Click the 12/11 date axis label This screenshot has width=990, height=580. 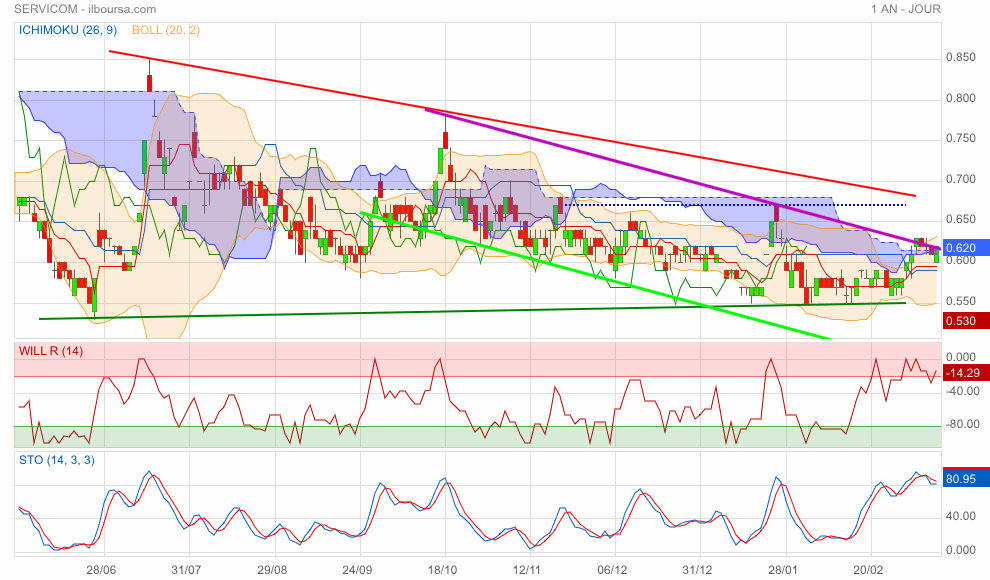[527, 570]
